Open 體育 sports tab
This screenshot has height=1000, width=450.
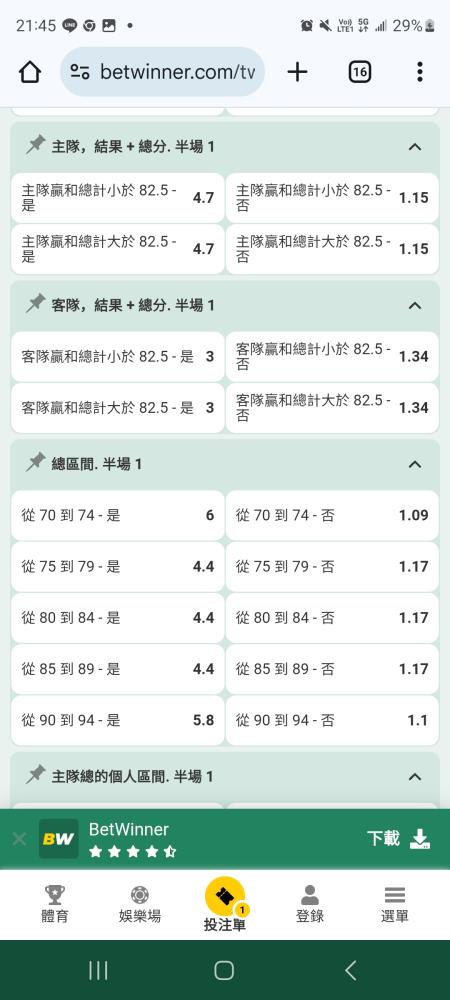(54, 904)
